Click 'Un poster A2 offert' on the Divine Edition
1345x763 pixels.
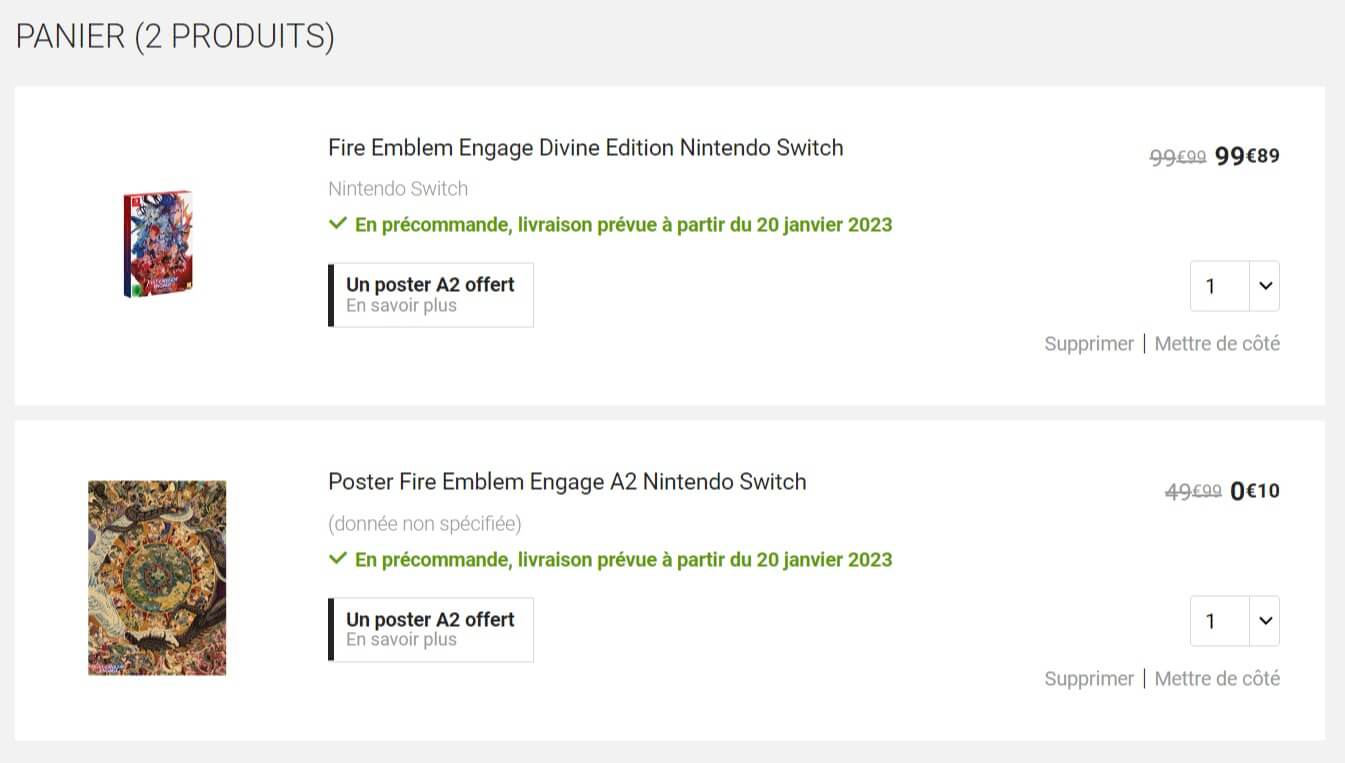[430, 285]
